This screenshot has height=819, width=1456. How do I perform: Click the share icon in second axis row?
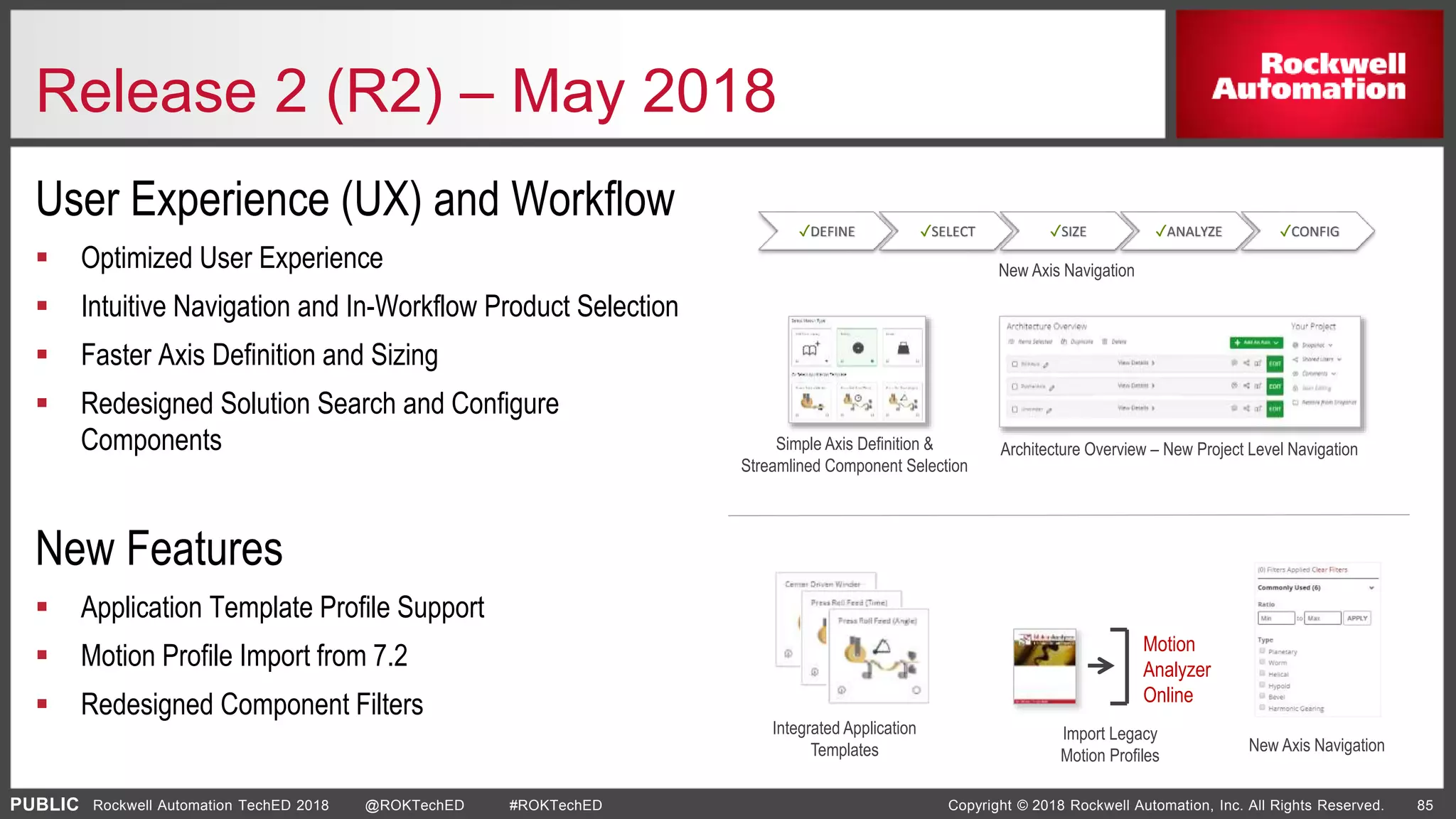[1246, 385]
